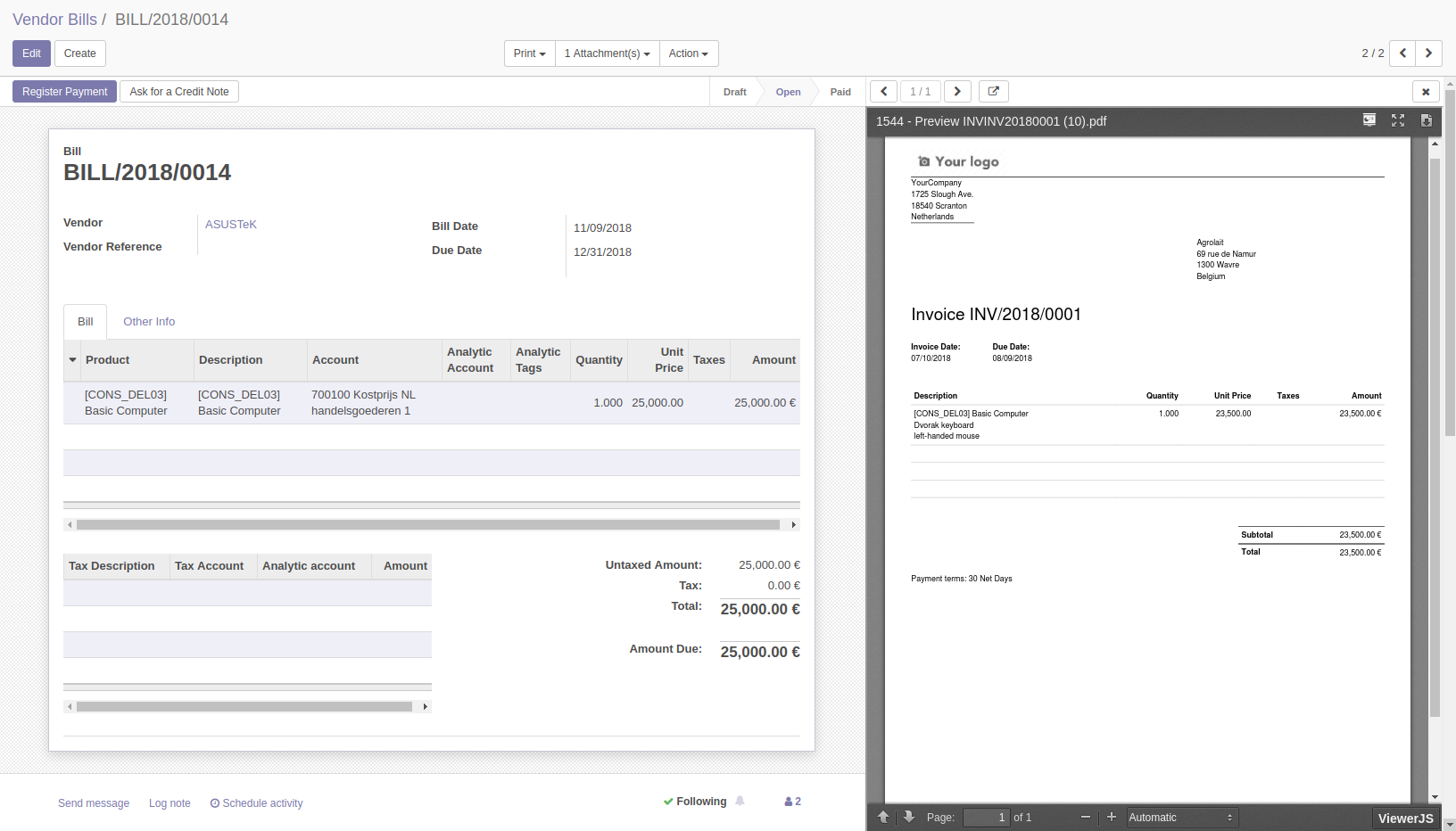Switch to the Other Info tab
The image size is (1456, 831).
coord(149,322)
